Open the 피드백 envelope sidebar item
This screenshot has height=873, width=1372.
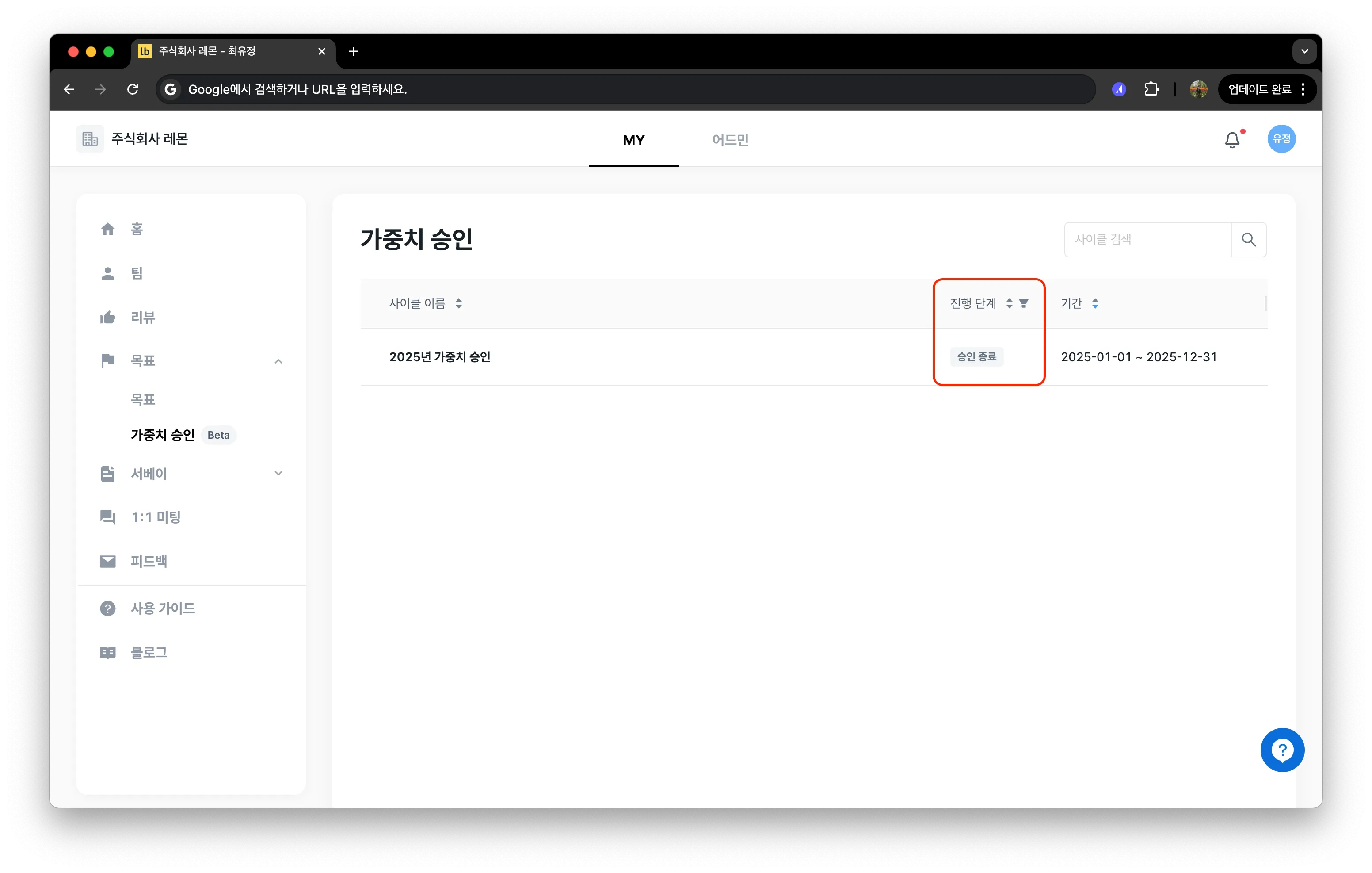[148, 562]
